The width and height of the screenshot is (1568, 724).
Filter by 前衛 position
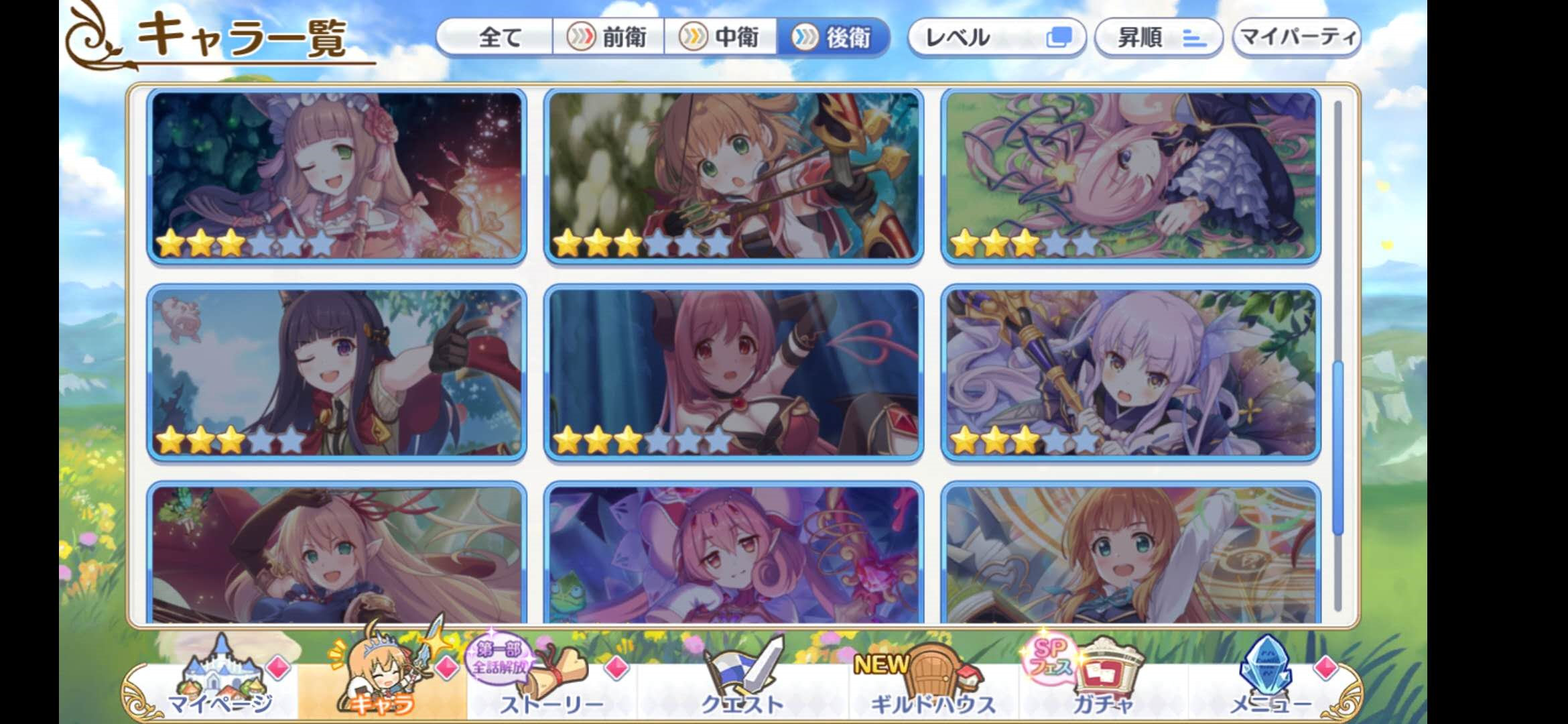click(608, 37)
